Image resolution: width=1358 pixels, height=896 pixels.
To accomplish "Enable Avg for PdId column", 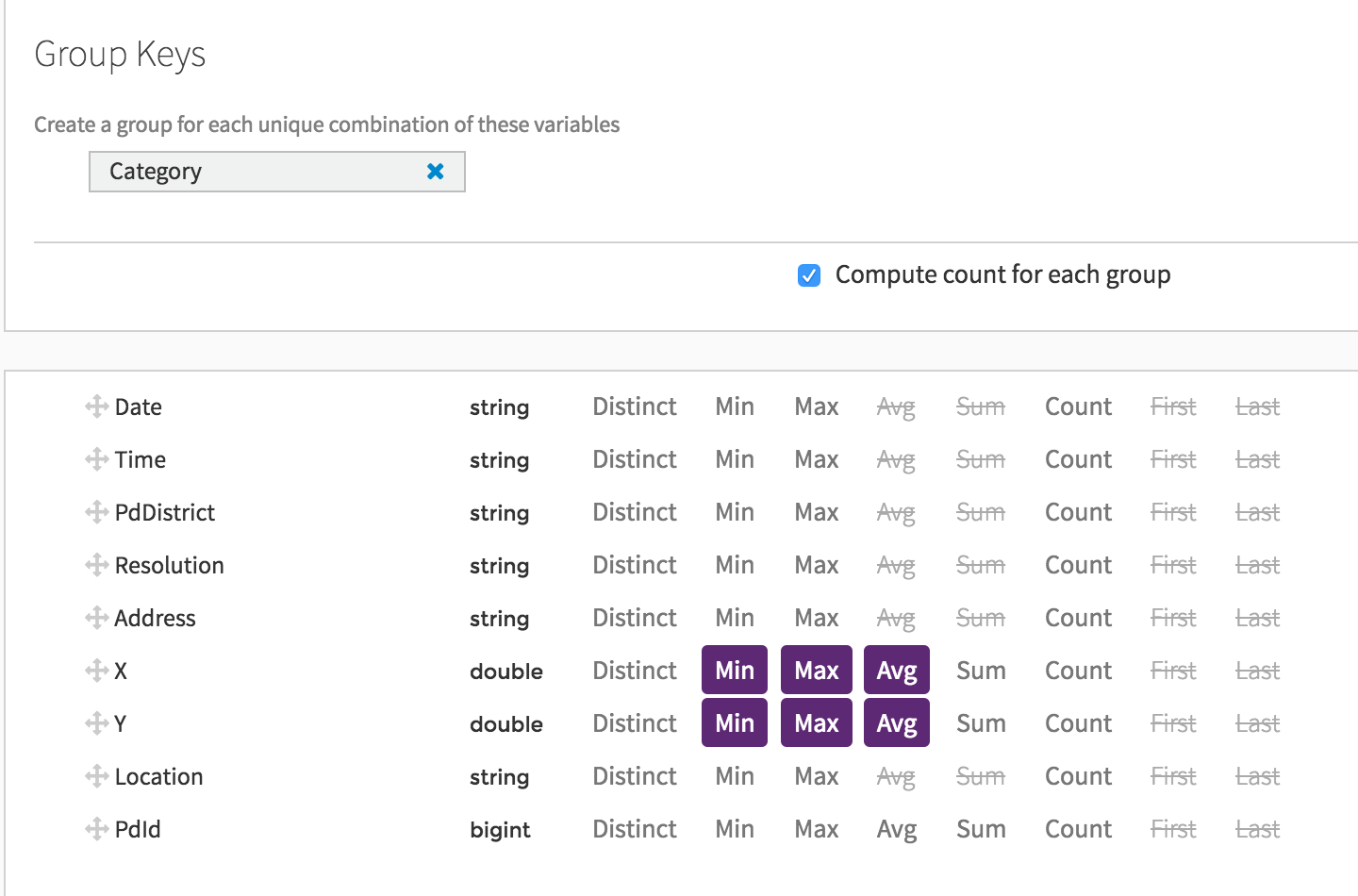I will tap(897, 829).
